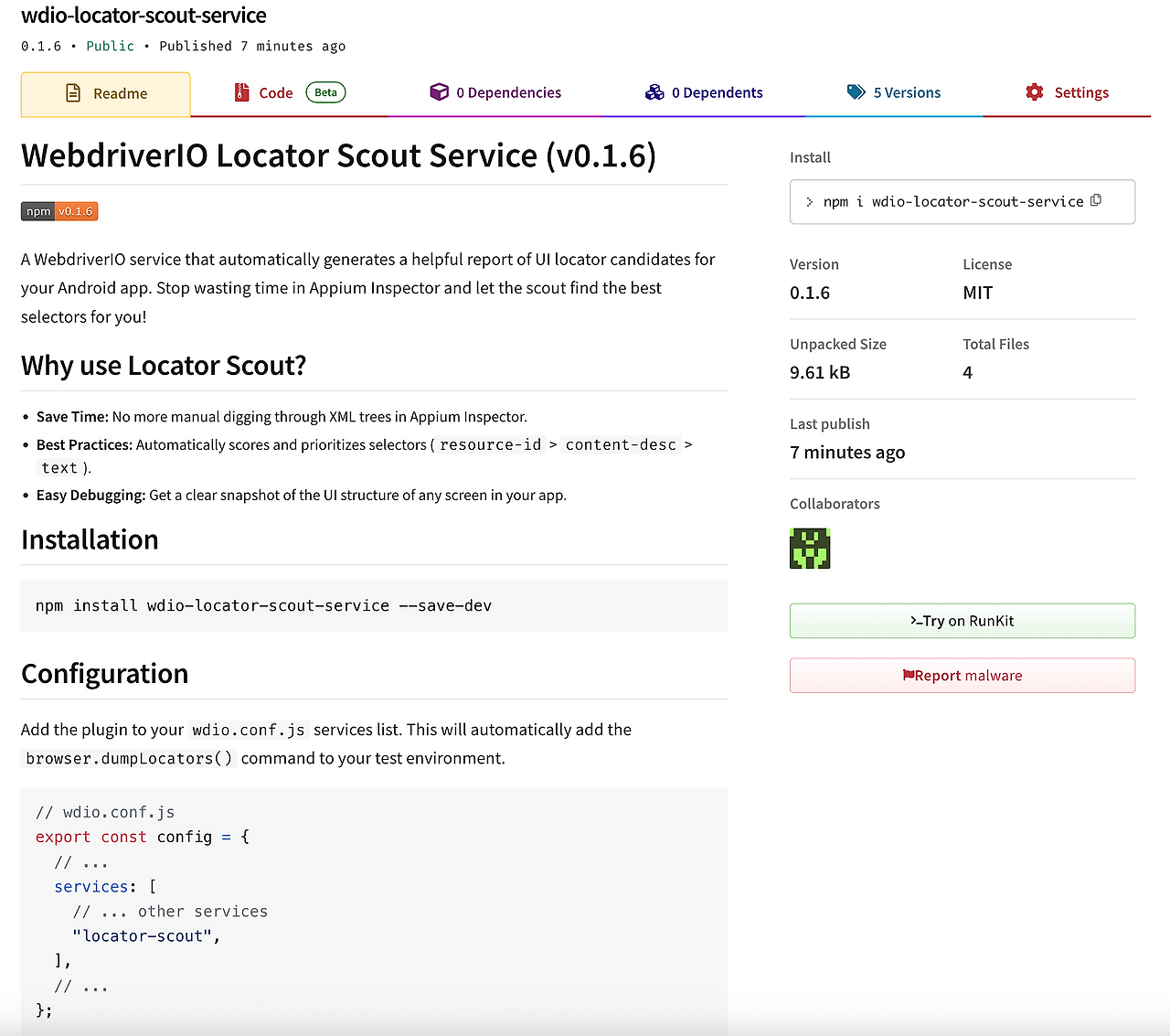Copy the npm install command icon
Screen dimensions: 1170x1036
click(x=1096, y=200)
